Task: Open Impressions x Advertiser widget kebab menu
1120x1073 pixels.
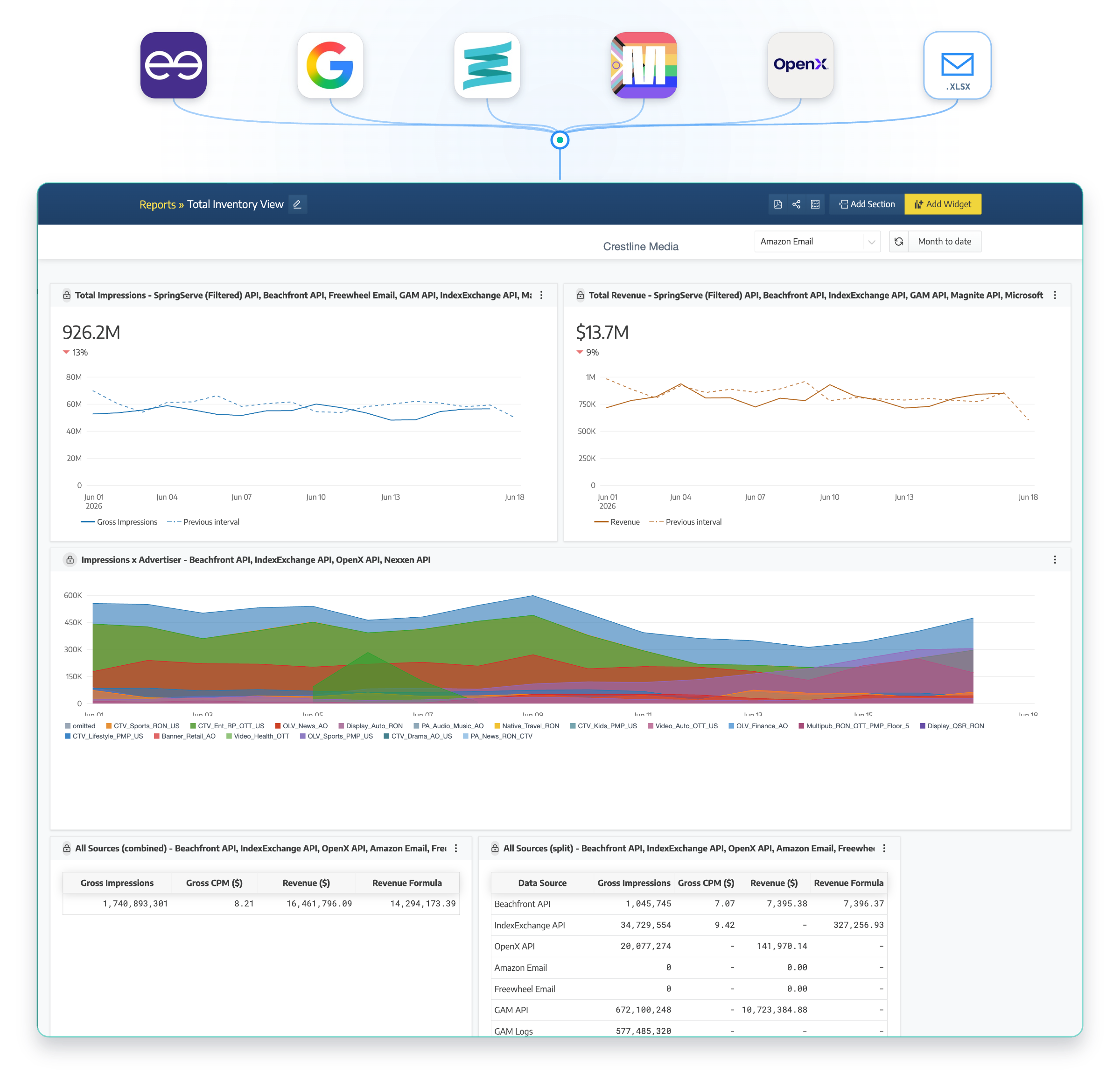Action: point(1055,560)
